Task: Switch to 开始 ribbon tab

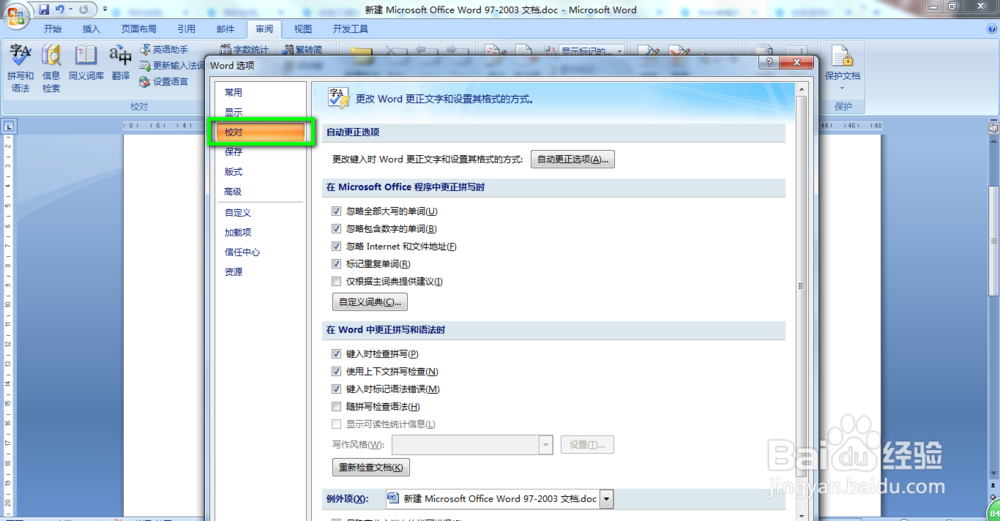Action: pos(52,29)
